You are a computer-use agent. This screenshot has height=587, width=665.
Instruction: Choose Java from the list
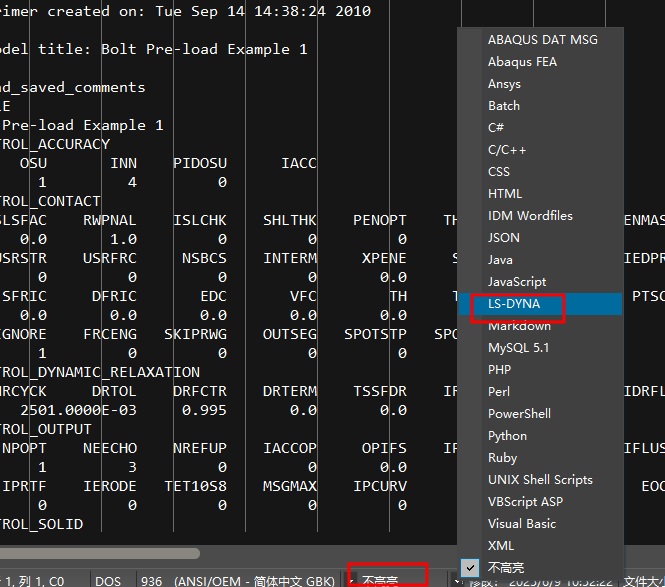540,260
